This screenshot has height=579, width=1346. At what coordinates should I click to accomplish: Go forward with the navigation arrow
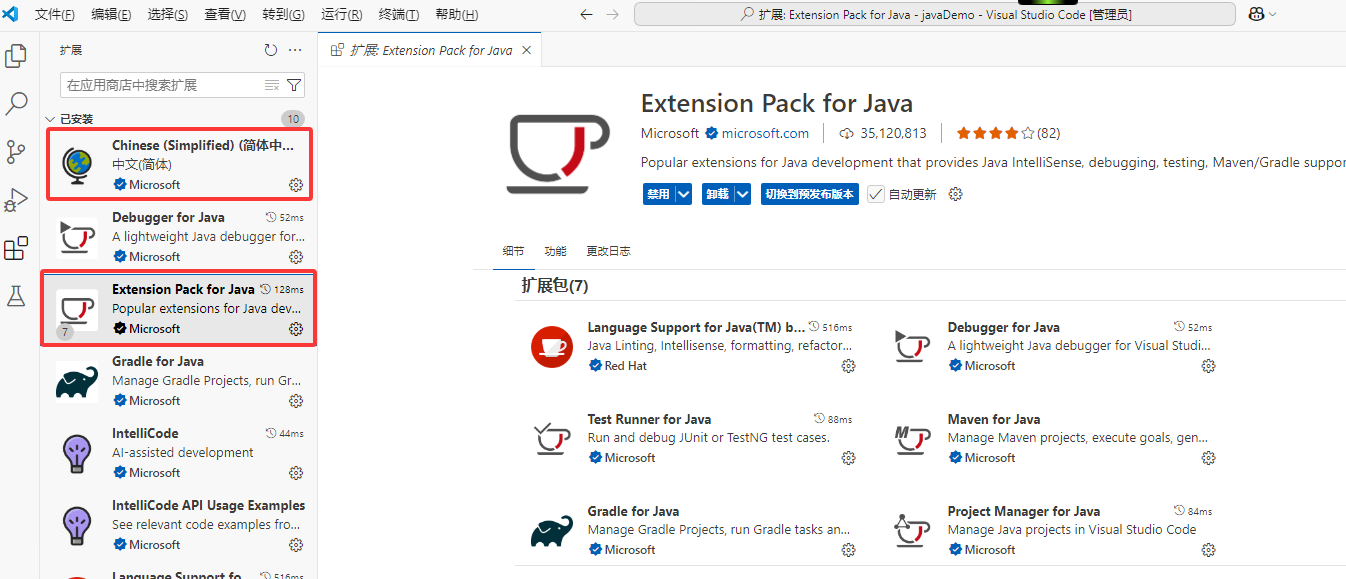(x=613, y=15)
